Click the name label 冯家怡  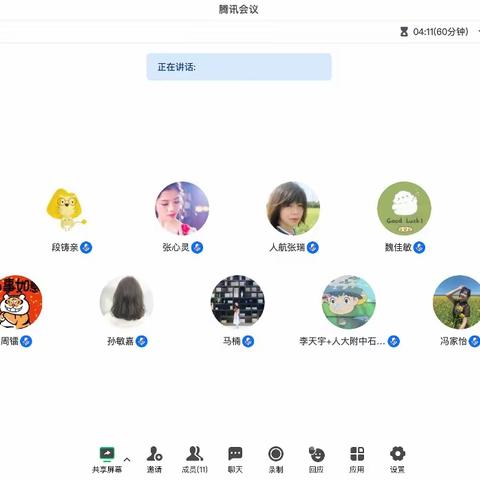click(454, 341)
